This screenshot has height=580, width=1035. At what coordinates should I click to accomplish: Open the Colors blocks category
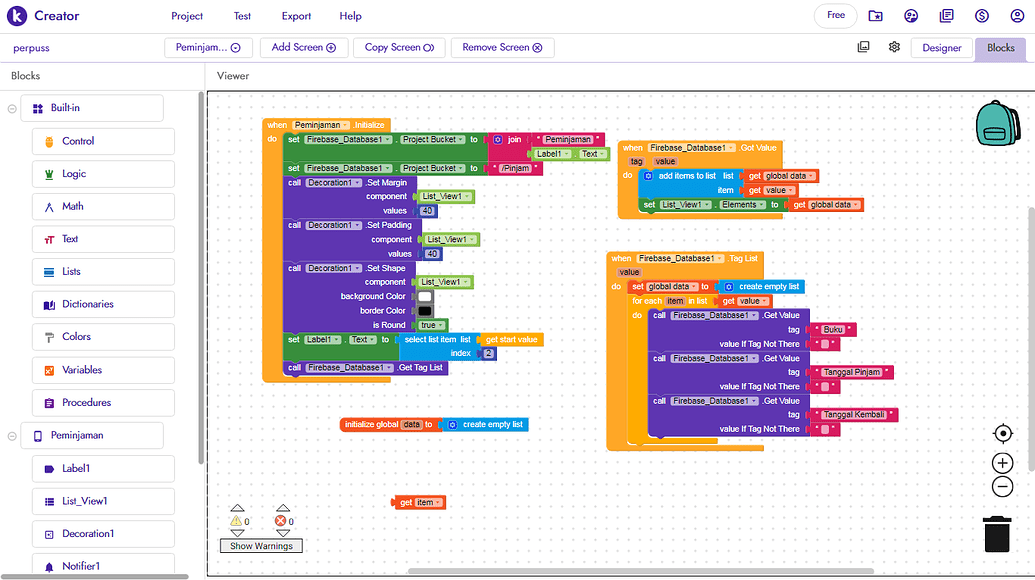pyautogui.click(x=103, y=337)
